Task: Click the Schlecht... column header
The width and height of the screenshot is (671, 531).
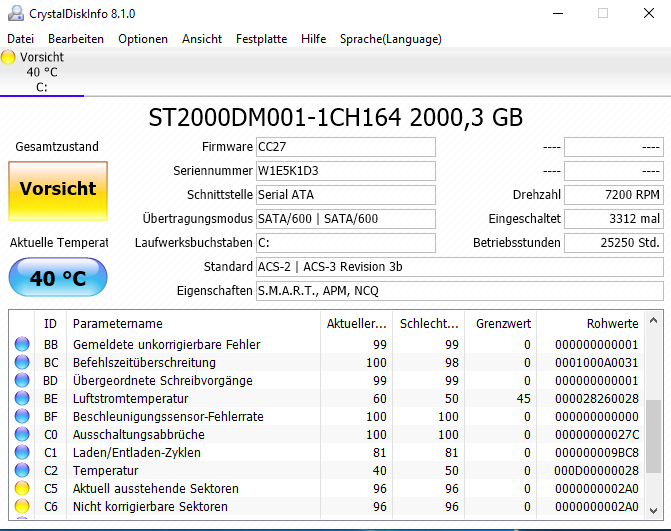Action: tap(428, 323)
